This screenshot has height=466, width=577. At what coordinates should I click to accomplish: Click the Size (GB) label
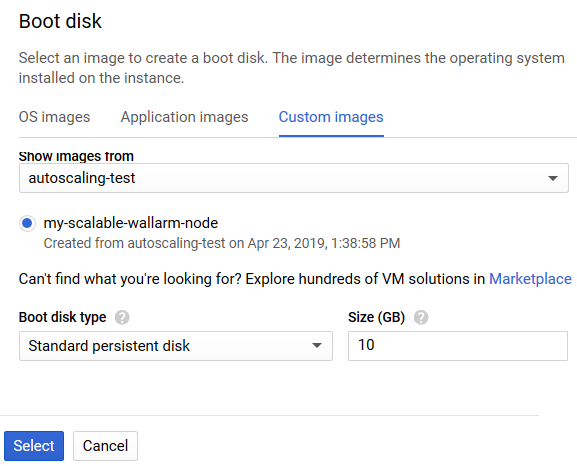(376, 317)
